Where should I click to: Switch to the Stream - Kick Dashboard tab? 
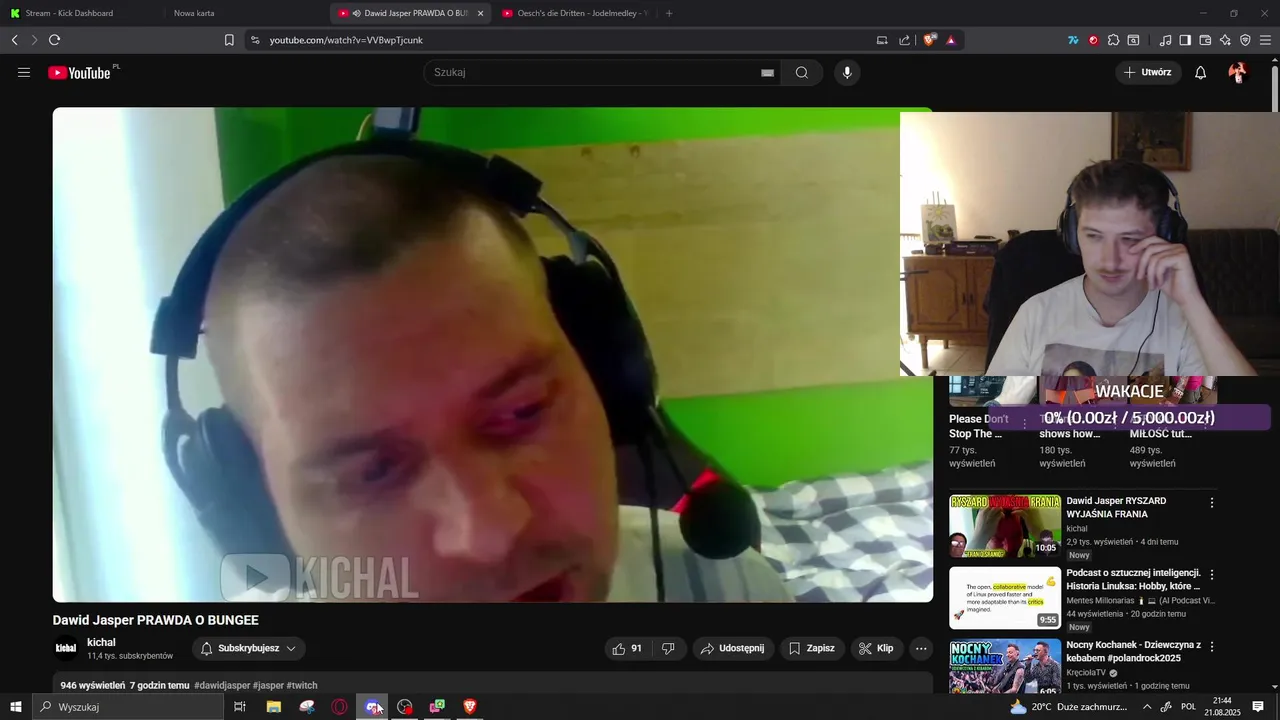click(x=78, y=13)
